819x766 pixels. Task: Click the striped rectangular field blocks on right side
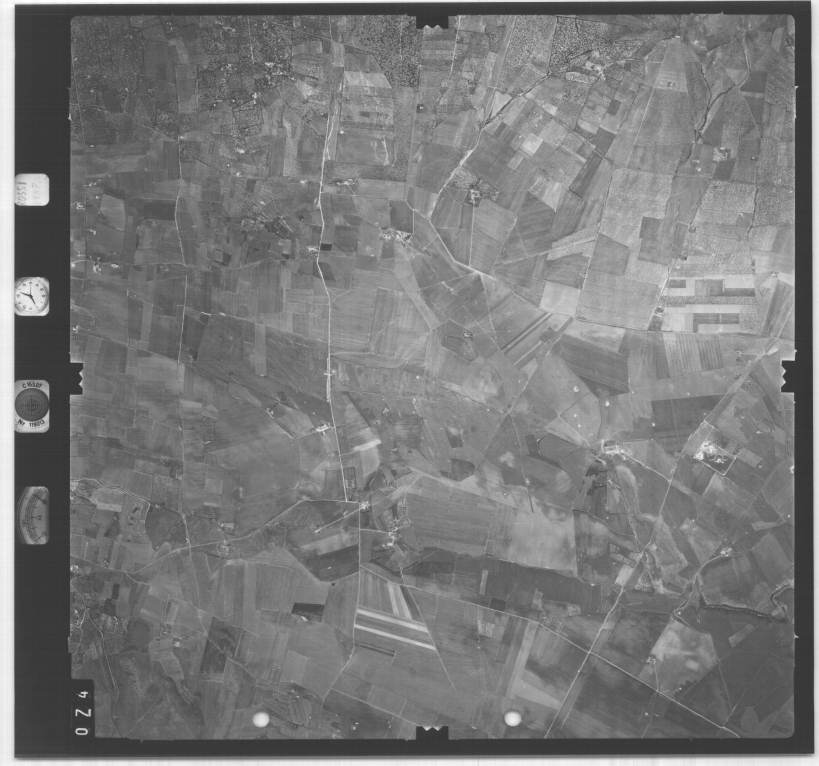click(712, 303)
